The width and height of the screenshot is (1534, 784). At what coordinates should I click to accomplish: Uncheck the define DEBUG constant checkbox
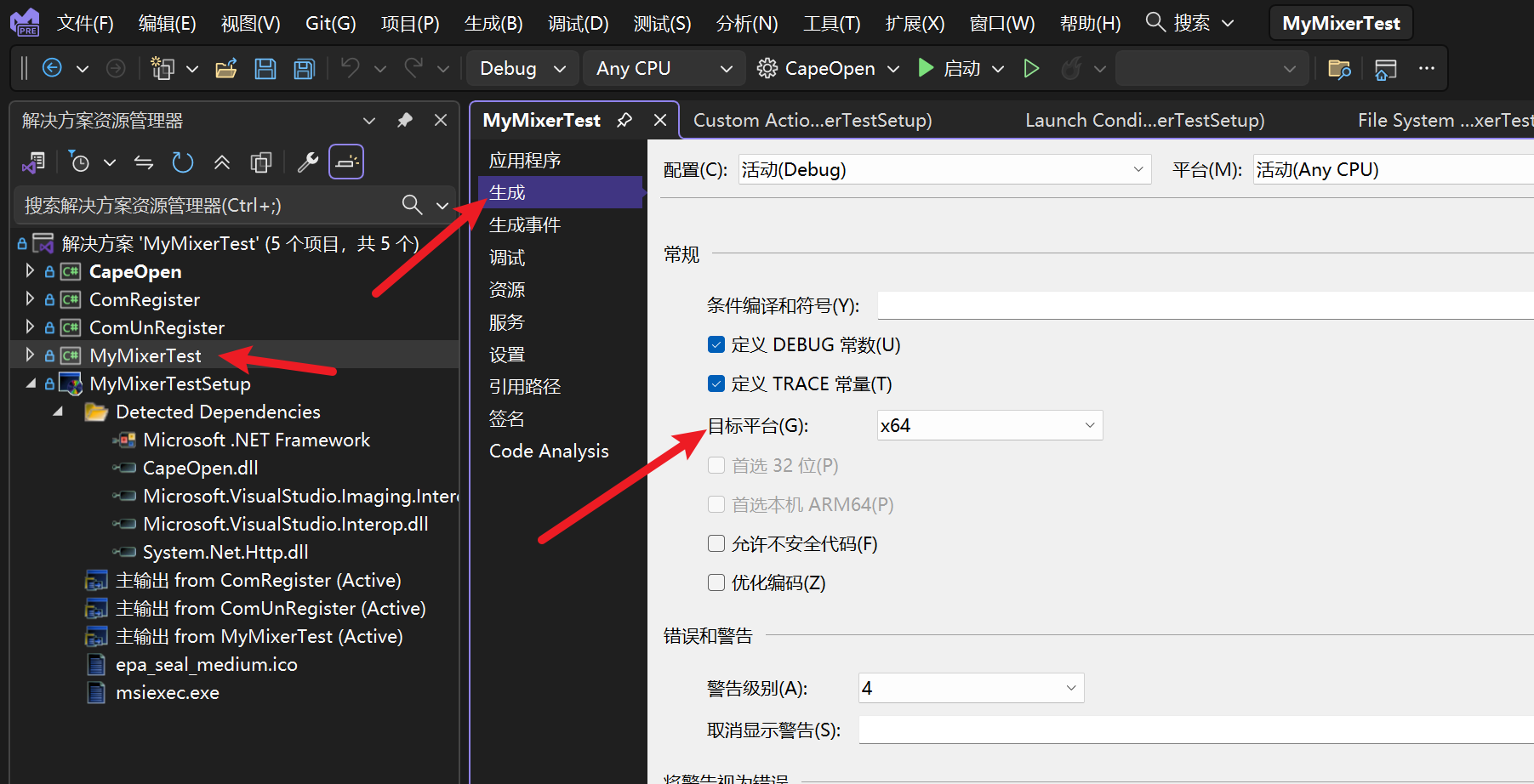[716, 344]
